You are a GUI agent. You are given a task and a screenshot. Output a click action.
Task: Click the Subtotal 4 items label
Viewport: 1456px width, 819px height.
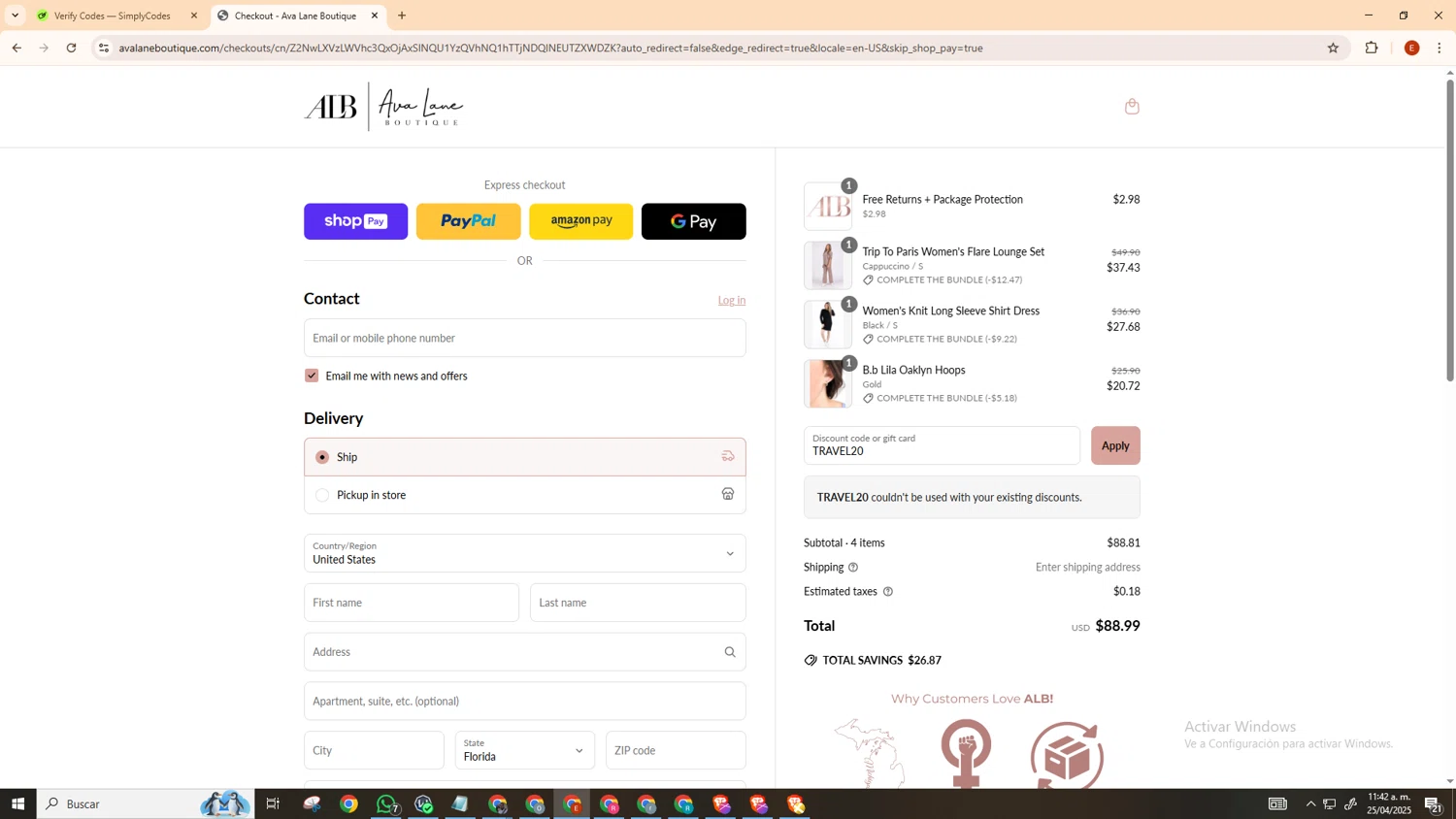(844, 542)
